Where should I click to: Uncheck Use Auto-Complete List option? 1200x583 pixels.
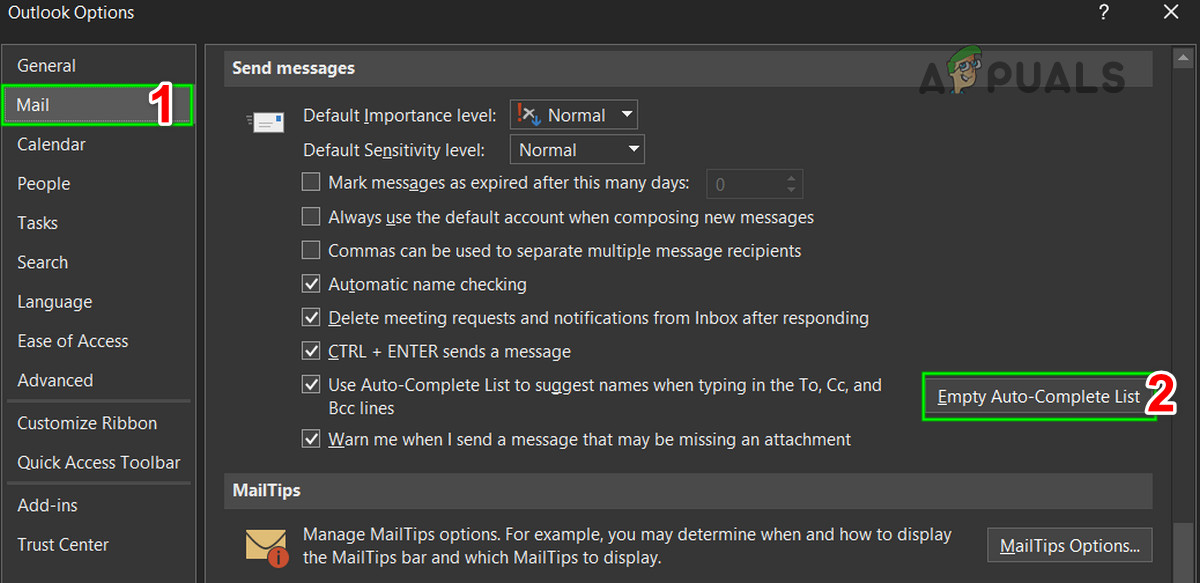click(x=311, y=385)
